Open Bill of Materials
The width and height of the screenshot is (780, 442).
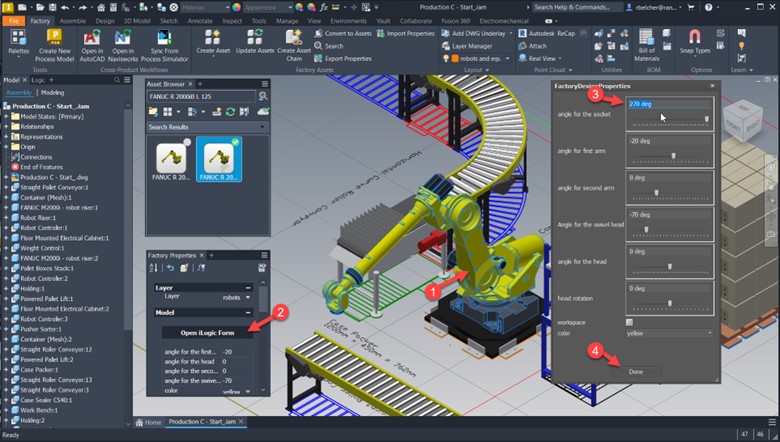click(646, 45)
